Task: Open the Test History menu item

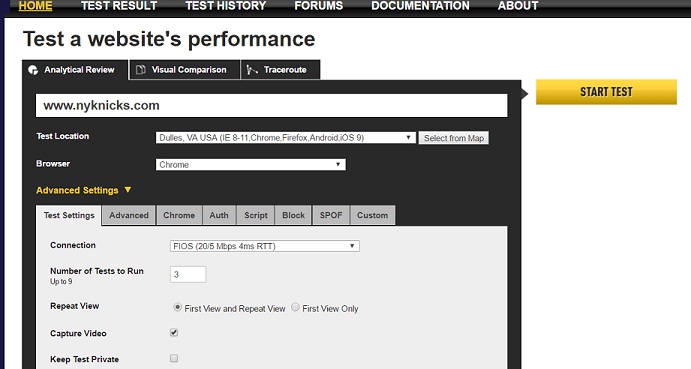Action: coord(226,6)
